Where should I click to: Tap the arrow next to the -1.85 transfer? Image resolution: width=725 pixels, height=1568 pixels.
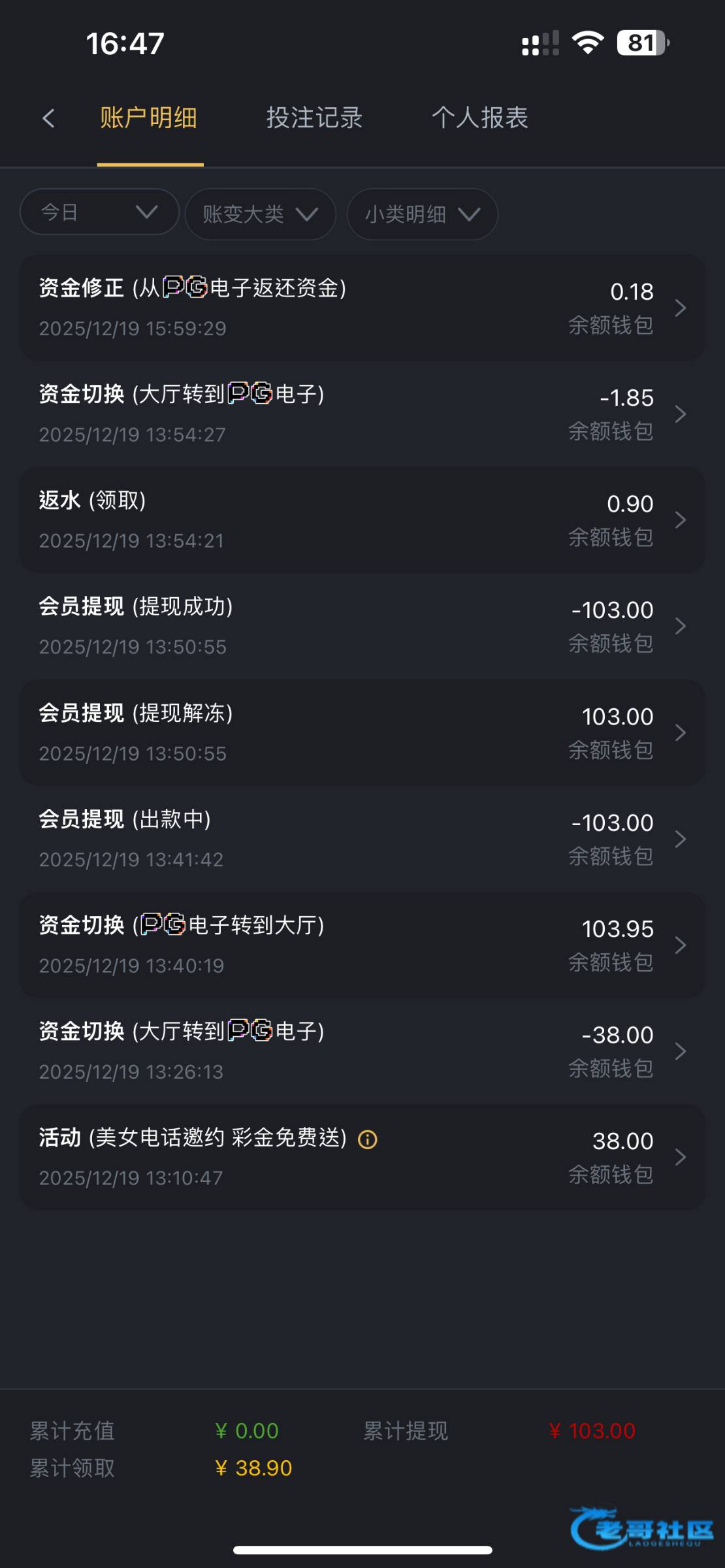680,414
